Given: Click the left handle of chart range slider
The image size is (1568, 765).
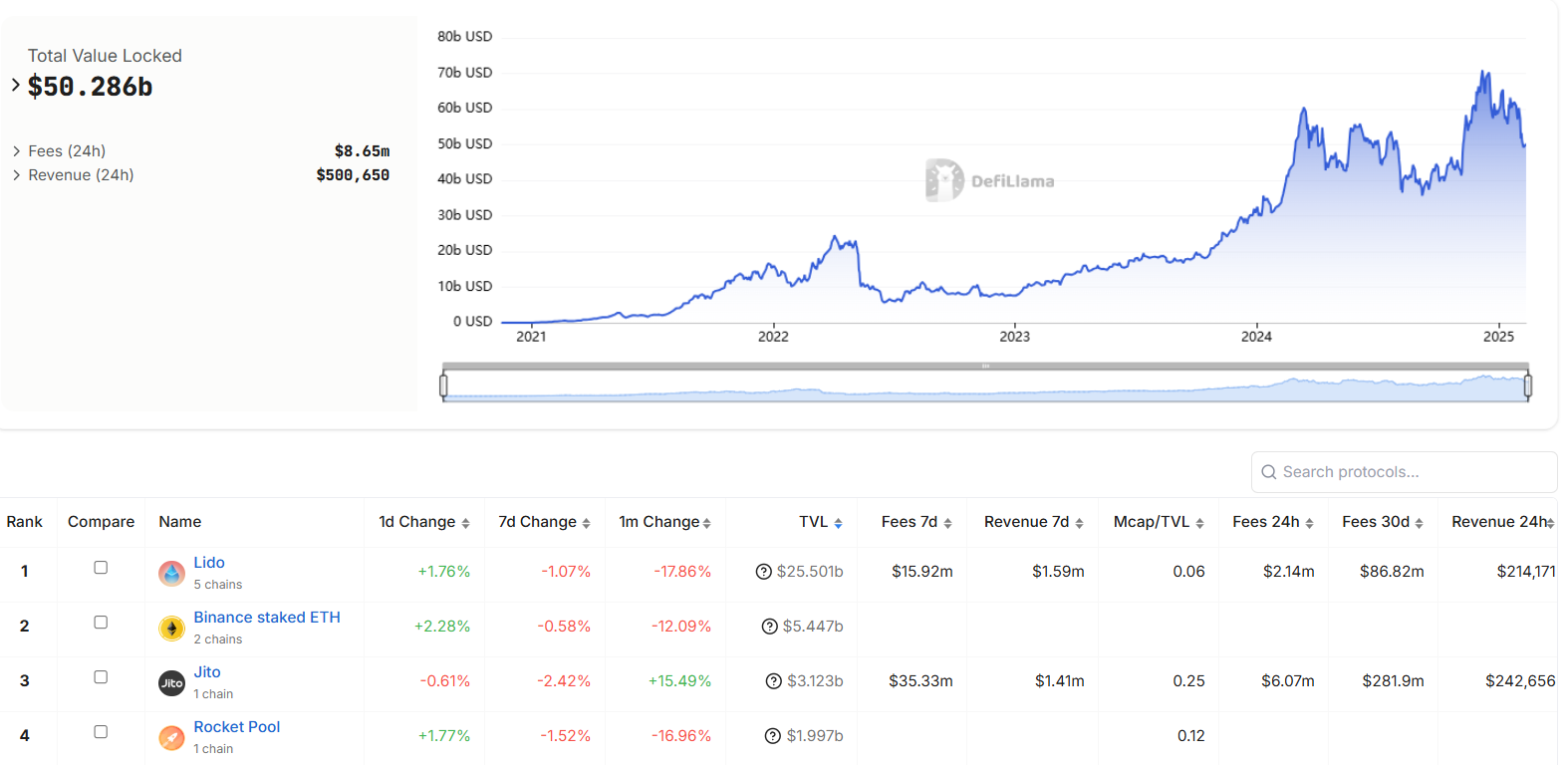Looking at the screenshot, I should pos(443,384).
